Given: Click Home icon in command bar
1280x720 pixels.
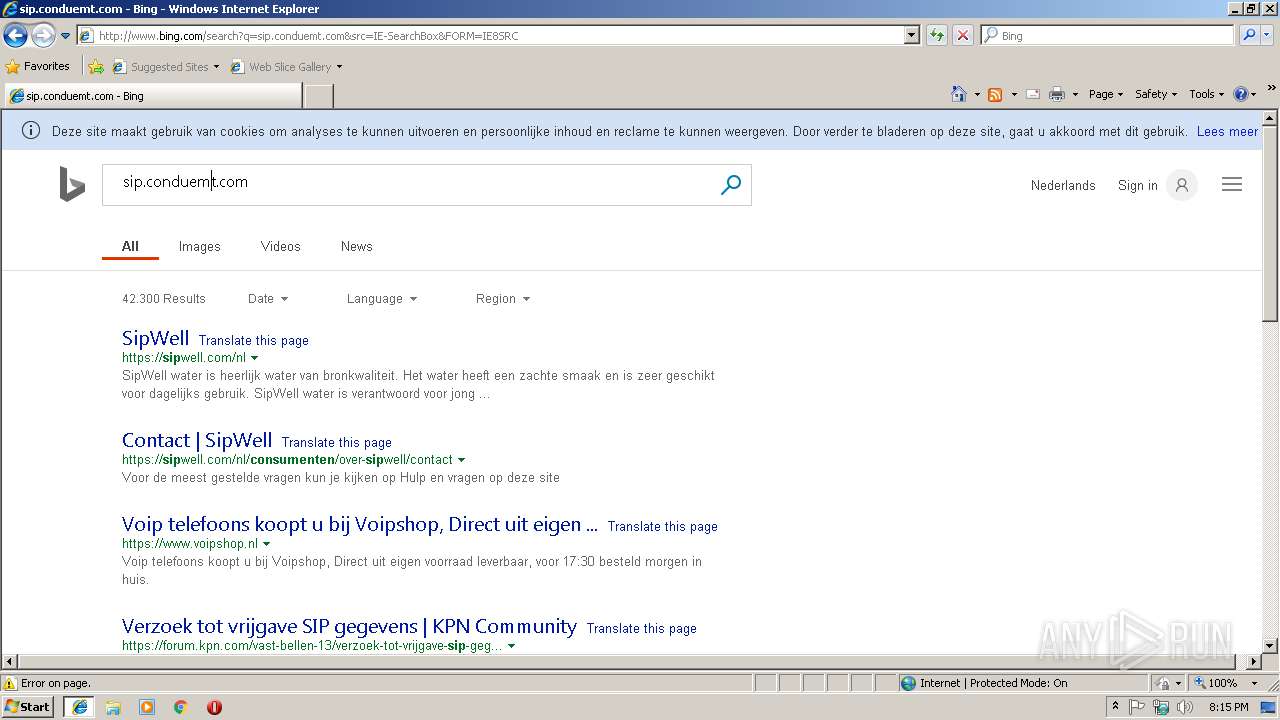Looking at the screenshot, I should coord(959,94).
